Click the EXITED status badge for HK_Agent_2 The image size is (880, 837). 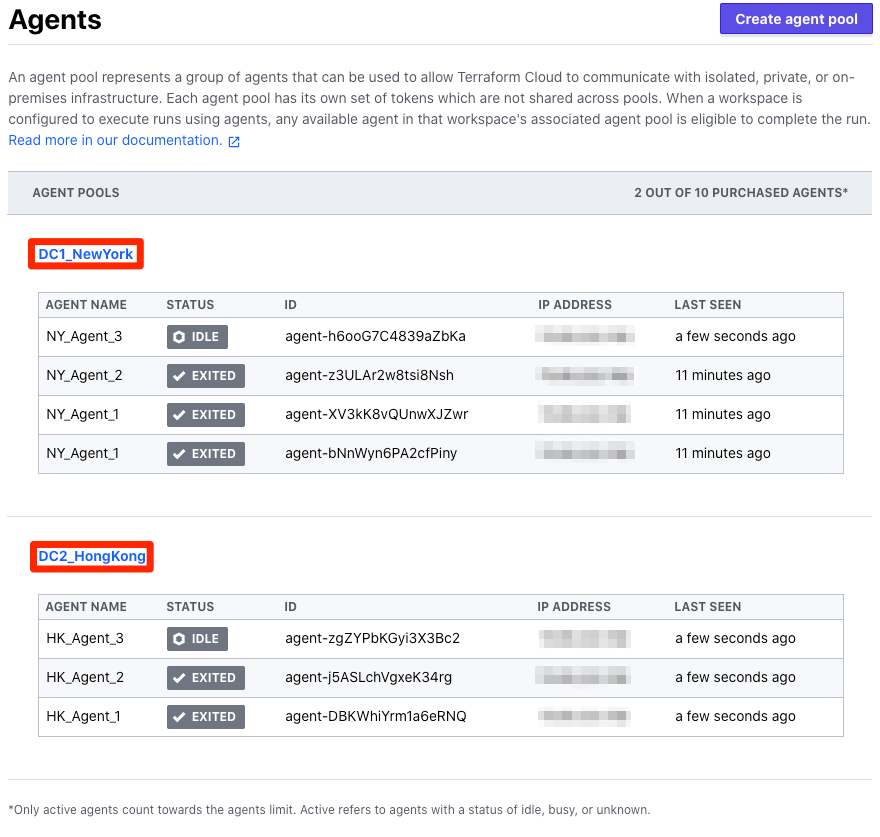(x=205, y=678)
